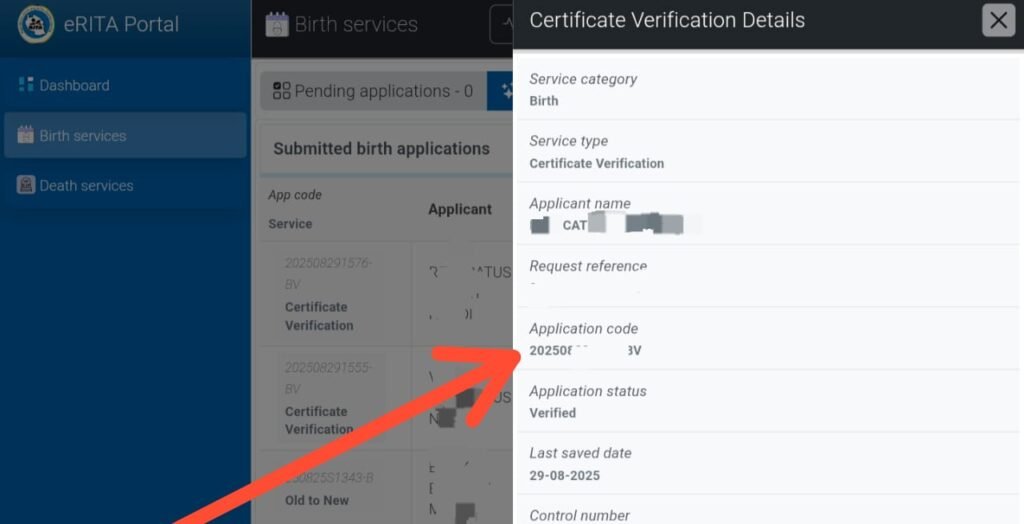Screen dimensions: 1024x524
Task: Click the eRITA Portal logo emblem
Action: point(36,24)
